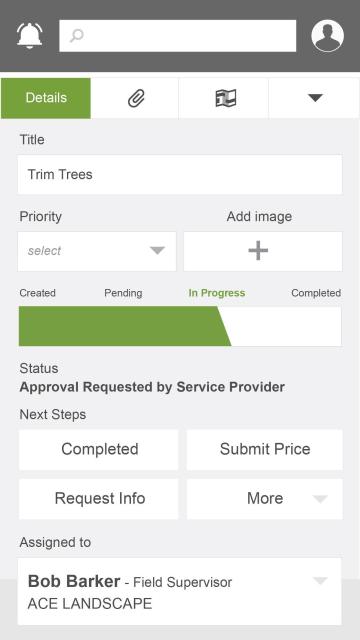Click the Request Info button
360x640 pixels.
tap(98, 499)
